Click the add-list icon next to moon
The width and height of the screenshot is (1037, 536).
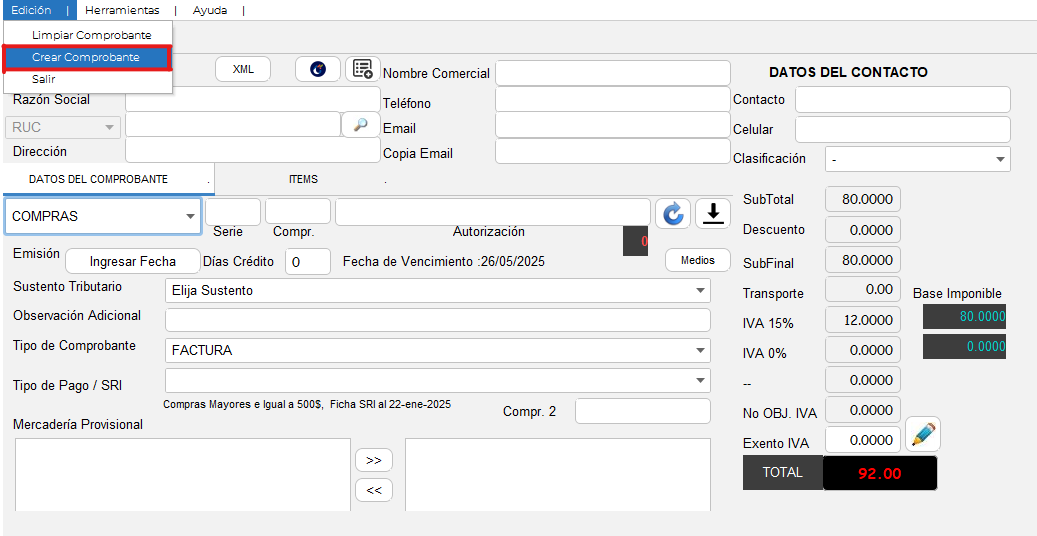[362, 69]
